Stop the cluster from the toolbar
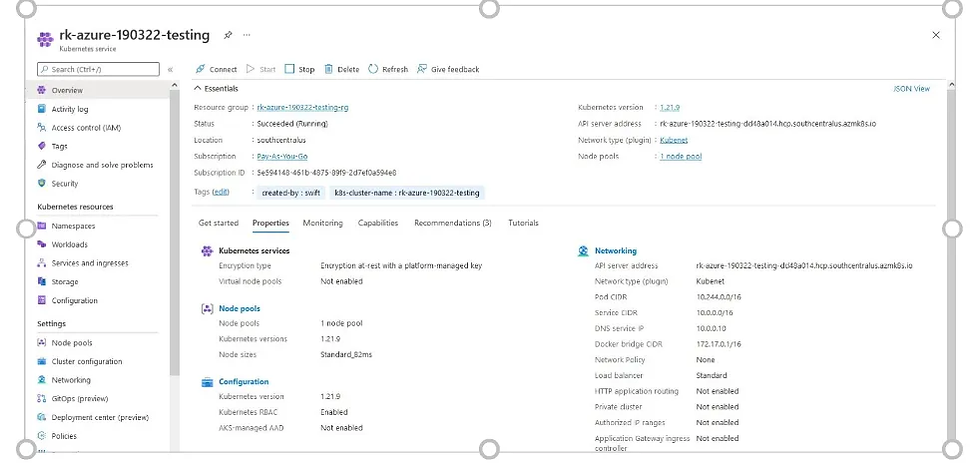This screenshot has height=468, width=980. point(300,69)
